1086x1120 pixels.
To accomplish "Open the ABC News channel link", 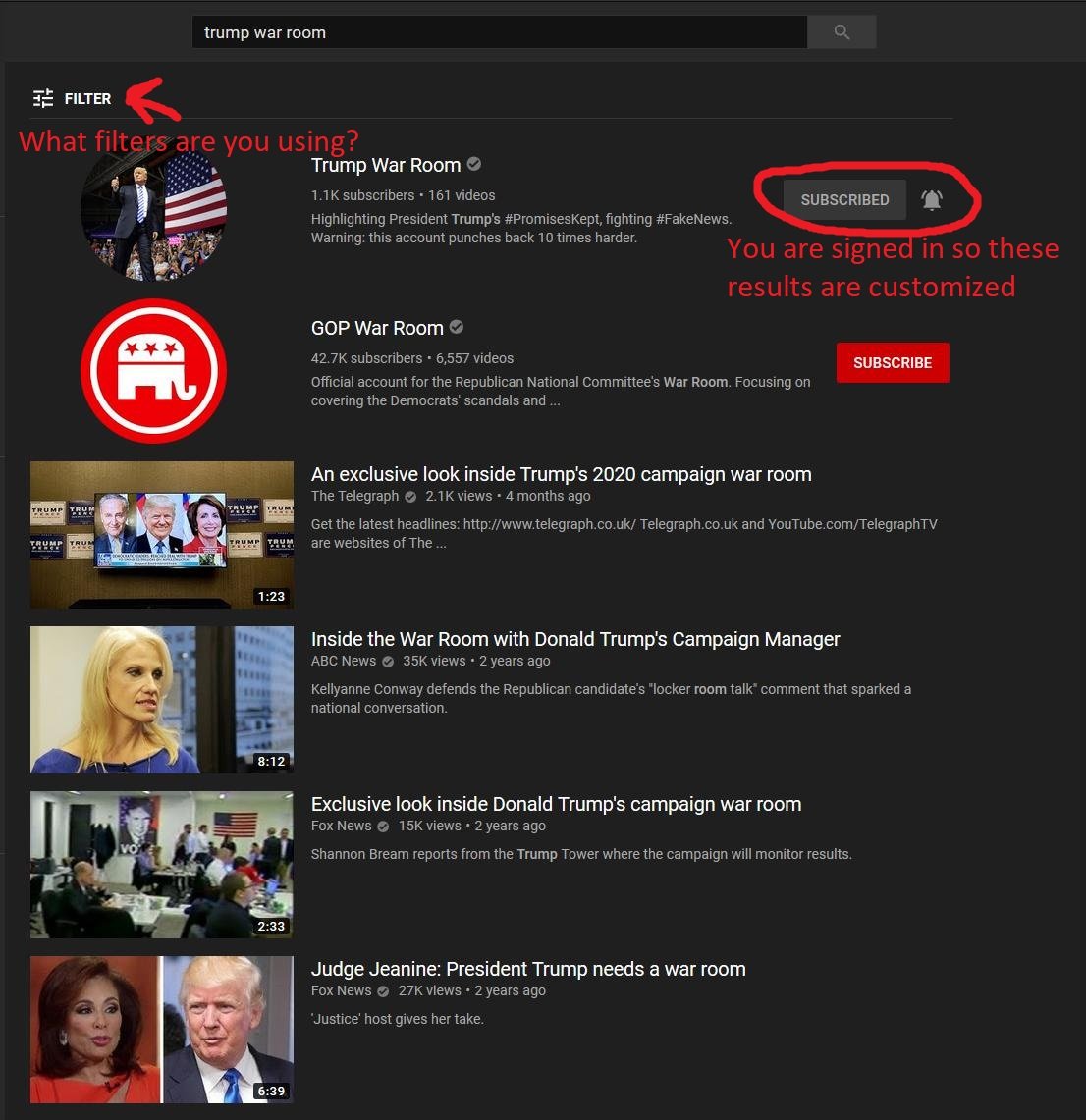I will click(343, 661).
